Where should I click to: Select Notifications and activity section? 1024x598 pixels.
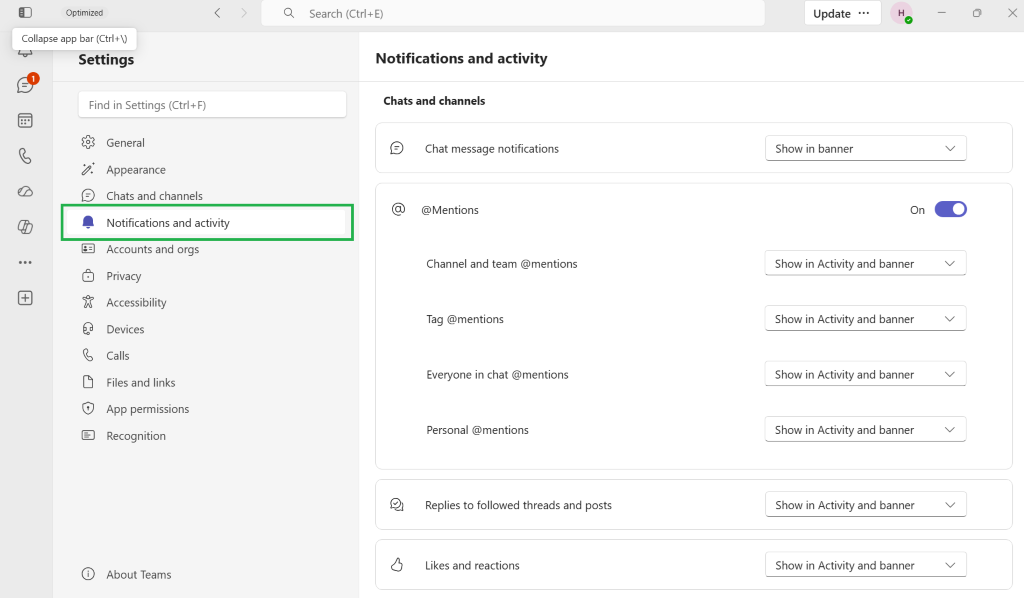[208, 223]
